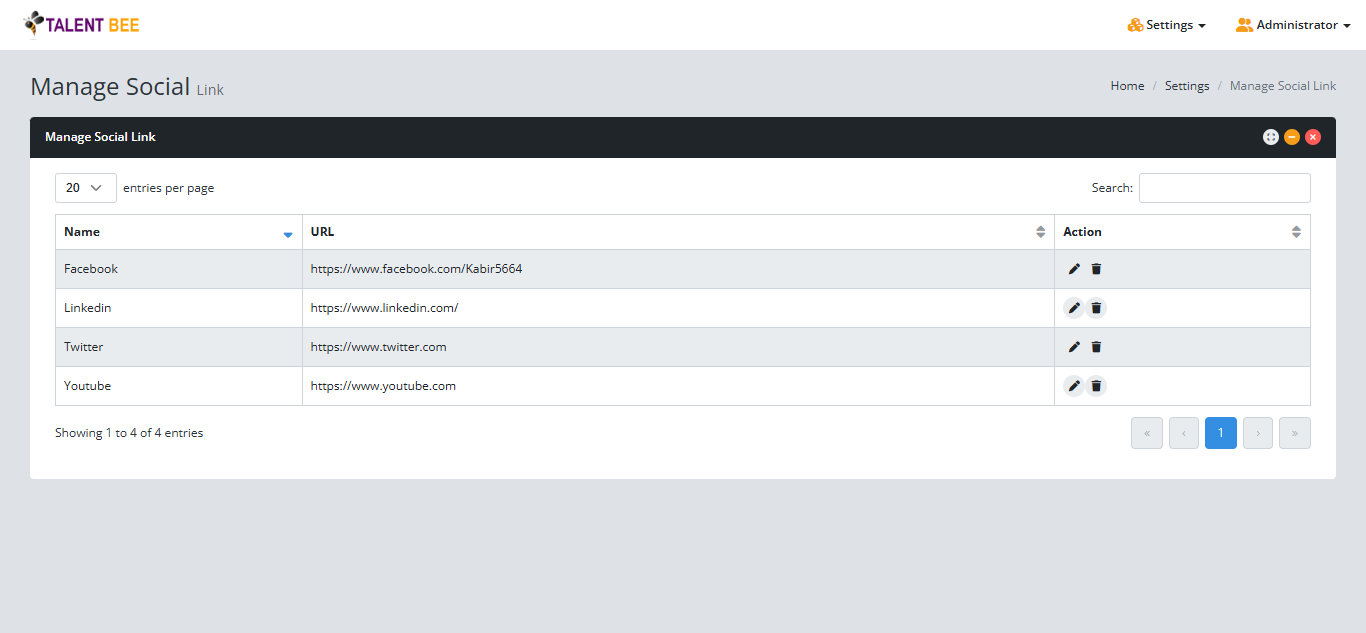Expand the Administrator account menu
Viewport: 1366px width, 633px height.
[1292, 24]
